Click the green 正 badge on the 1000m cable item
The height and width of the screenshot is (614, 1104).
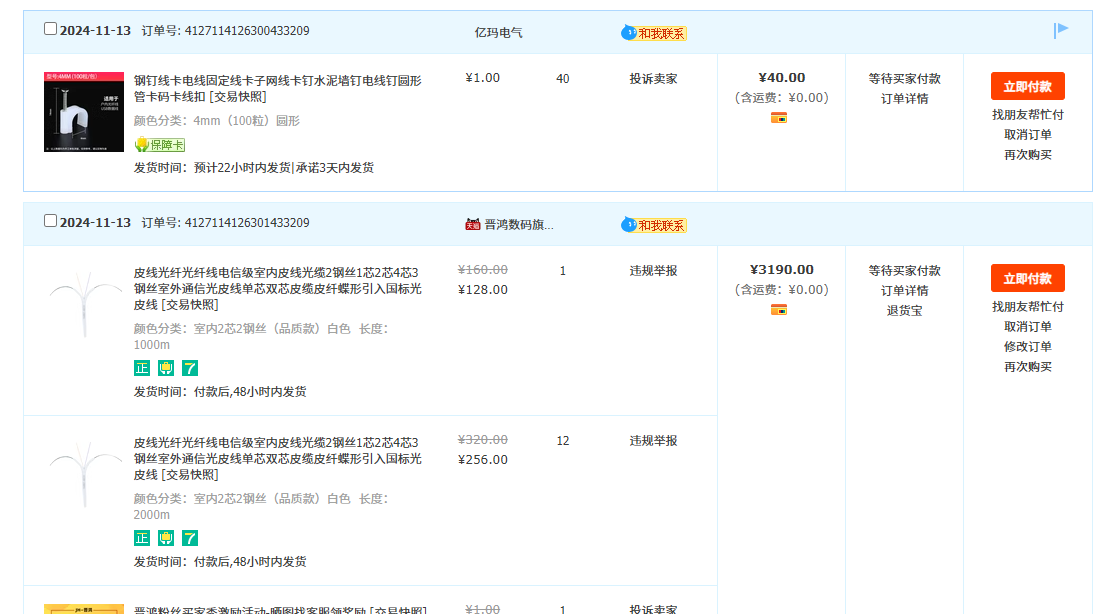pos(142,368)
